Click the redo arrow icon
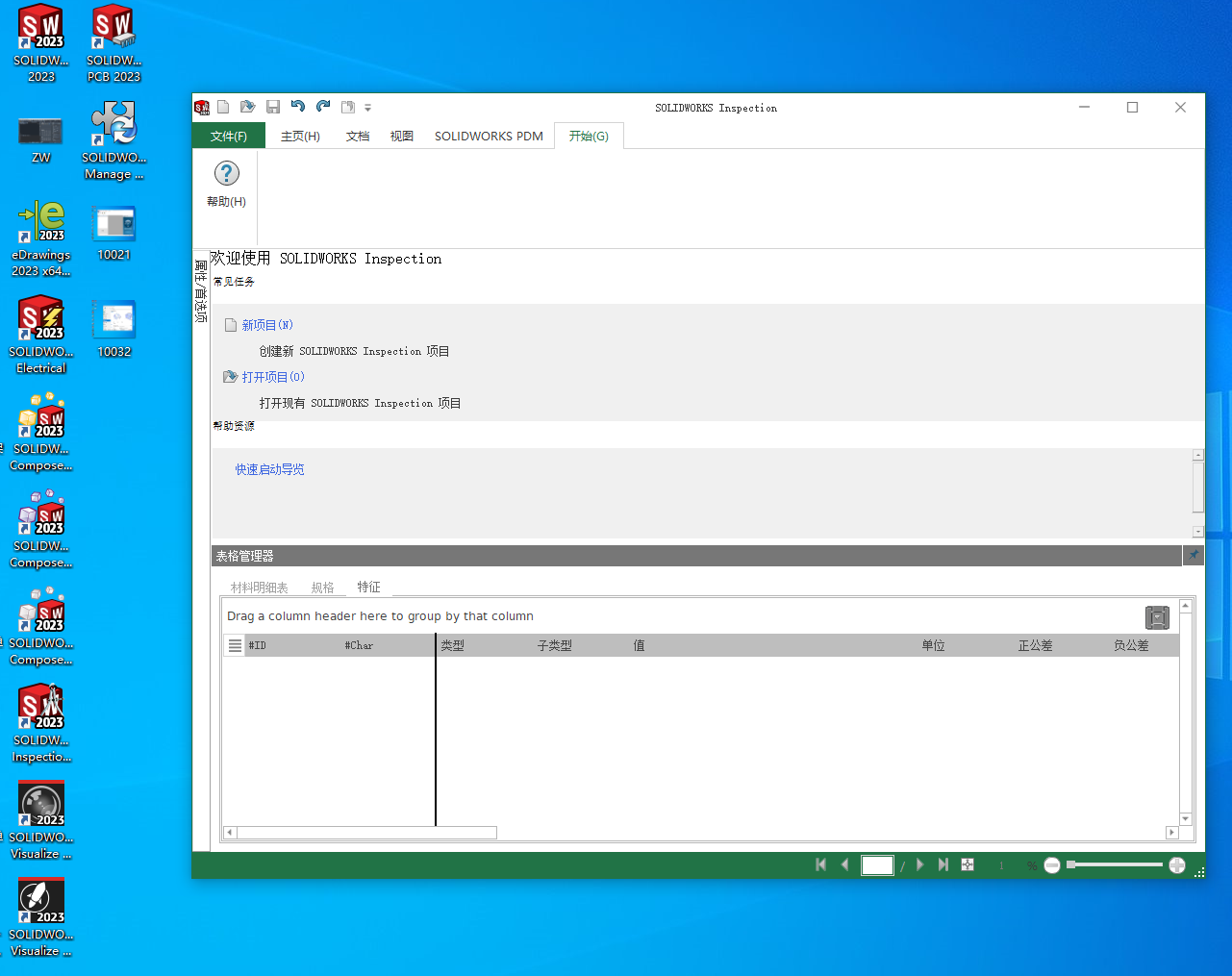Viewport: 1232px width, 976px height. (323, 107)
